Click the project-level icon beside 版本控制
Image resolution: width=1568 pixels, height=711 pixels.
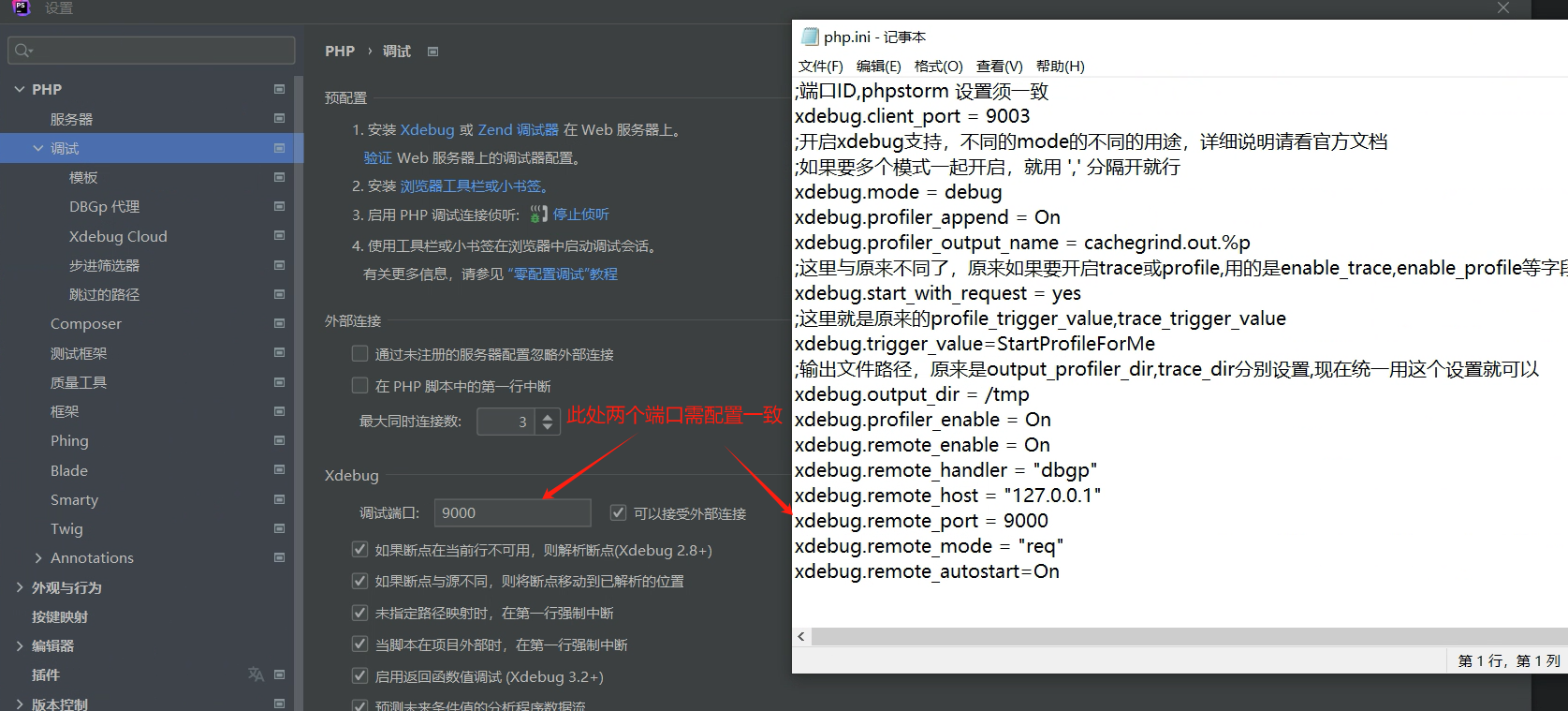pos(279,703)
